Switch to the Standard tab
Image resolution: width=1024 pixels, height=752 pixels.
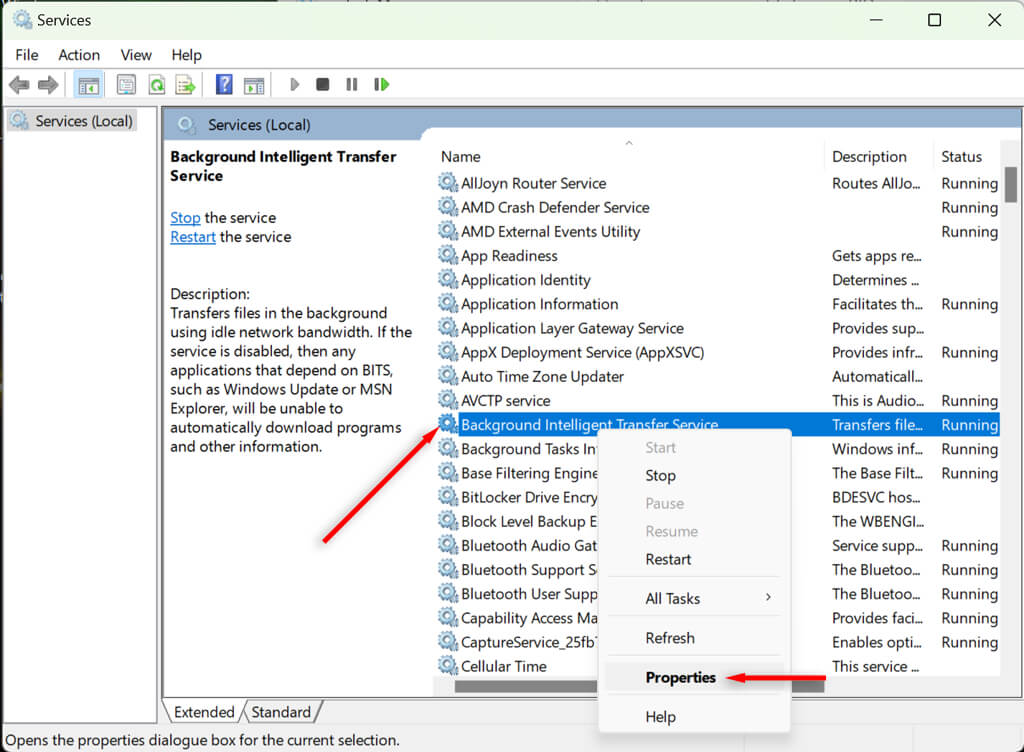click(x=281, y=712)
